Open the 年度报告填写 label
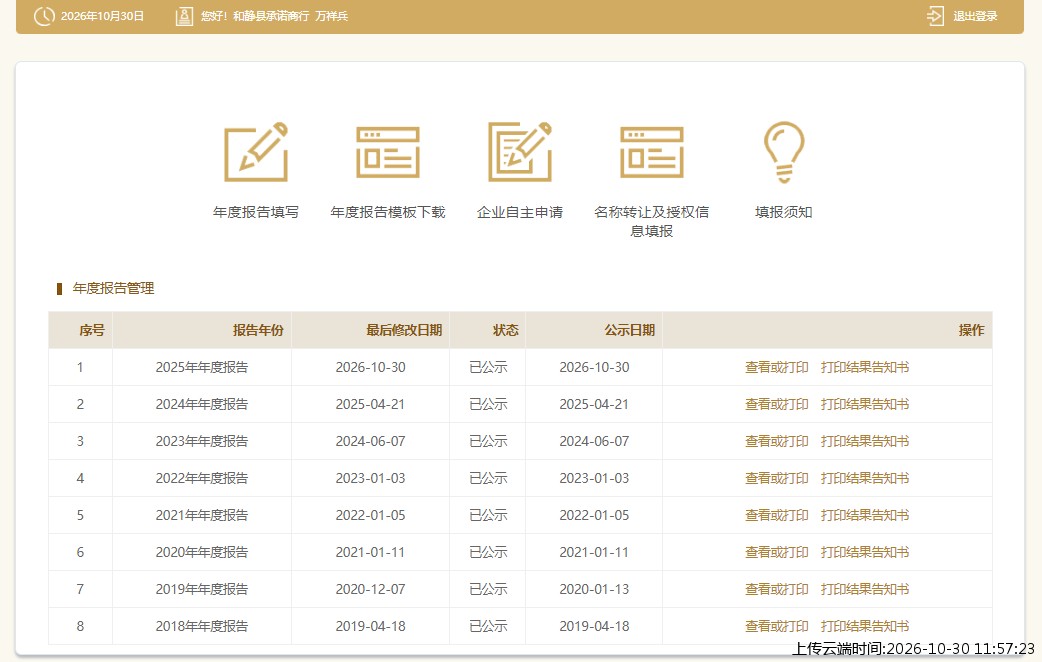The height and width of the screenshot is (662, 1042). 256,212
